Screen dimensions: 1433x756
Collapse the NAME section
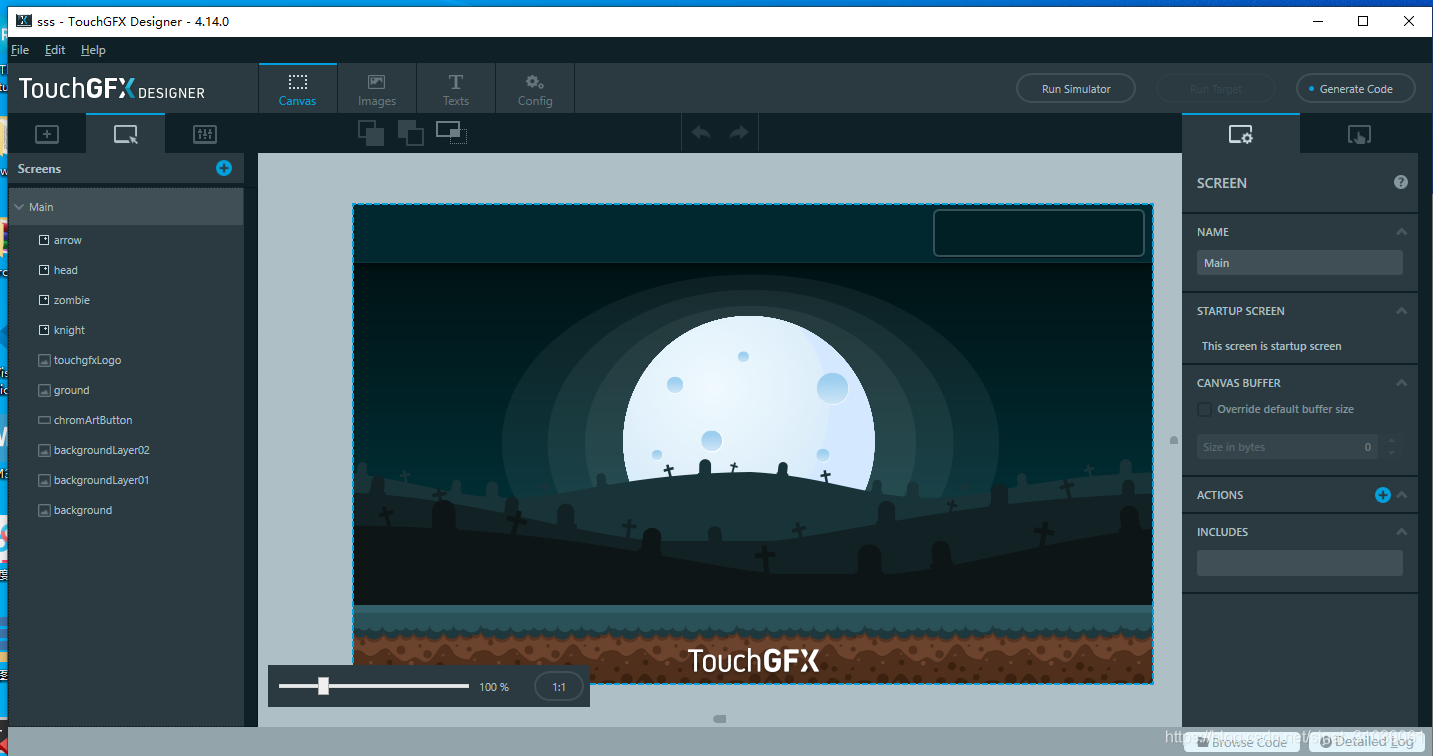pyautogui.click(x=1401, y=232)
